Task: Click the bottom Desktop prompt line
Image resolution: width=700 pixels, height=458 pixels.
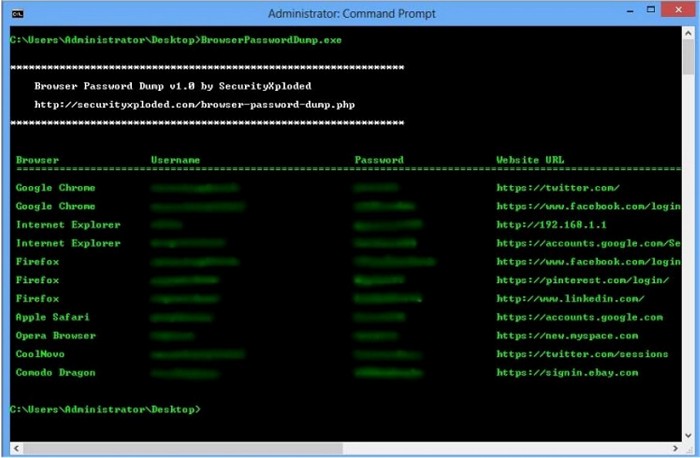Action: pyautogui.click(x=105, y=409)
